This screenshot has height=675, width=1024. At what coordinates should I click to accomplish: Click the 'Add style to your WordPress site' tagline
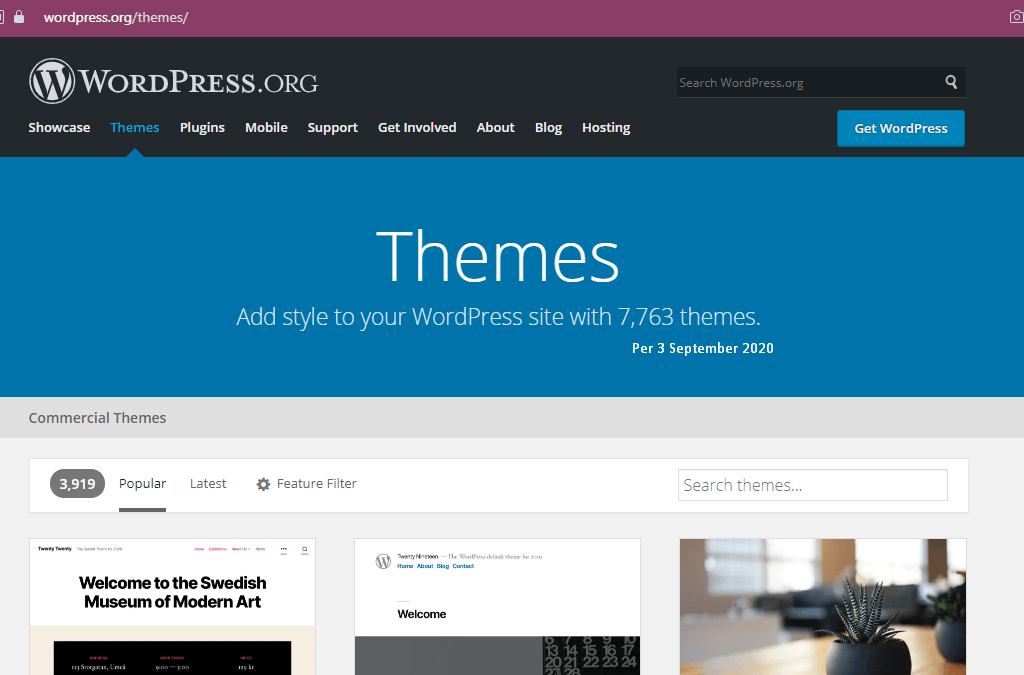[498, 317]
